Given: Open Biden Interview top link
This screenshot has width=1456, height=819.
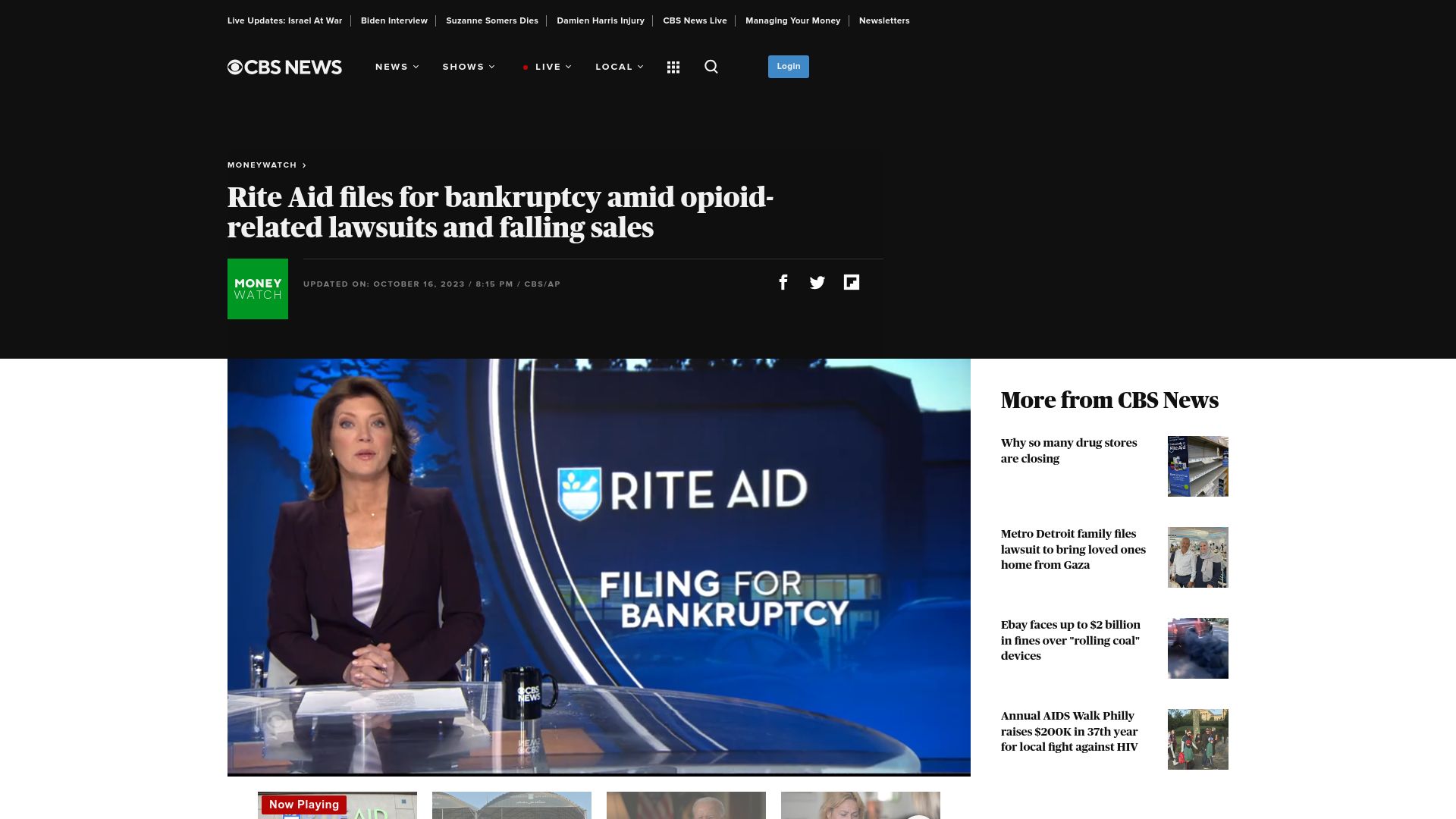Looking at the screenshot, I should coord(394,20).
